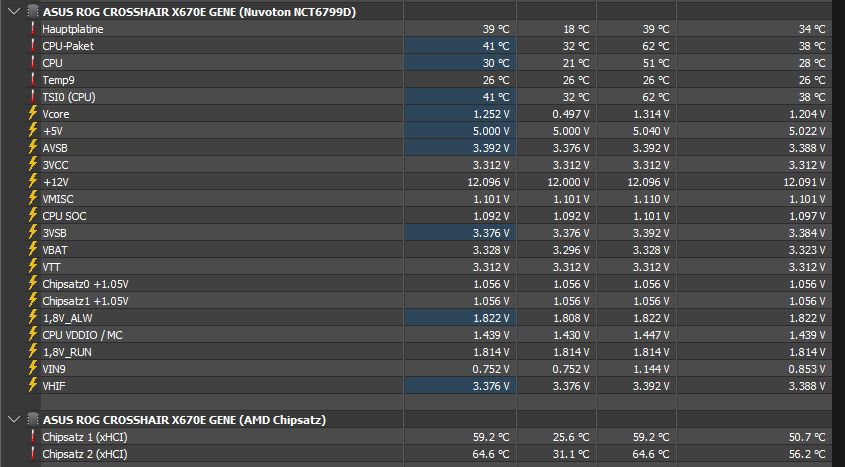845x467 pixels.
Task: Select the Hauptplatine sensor label
Action: tap(73, 29)
